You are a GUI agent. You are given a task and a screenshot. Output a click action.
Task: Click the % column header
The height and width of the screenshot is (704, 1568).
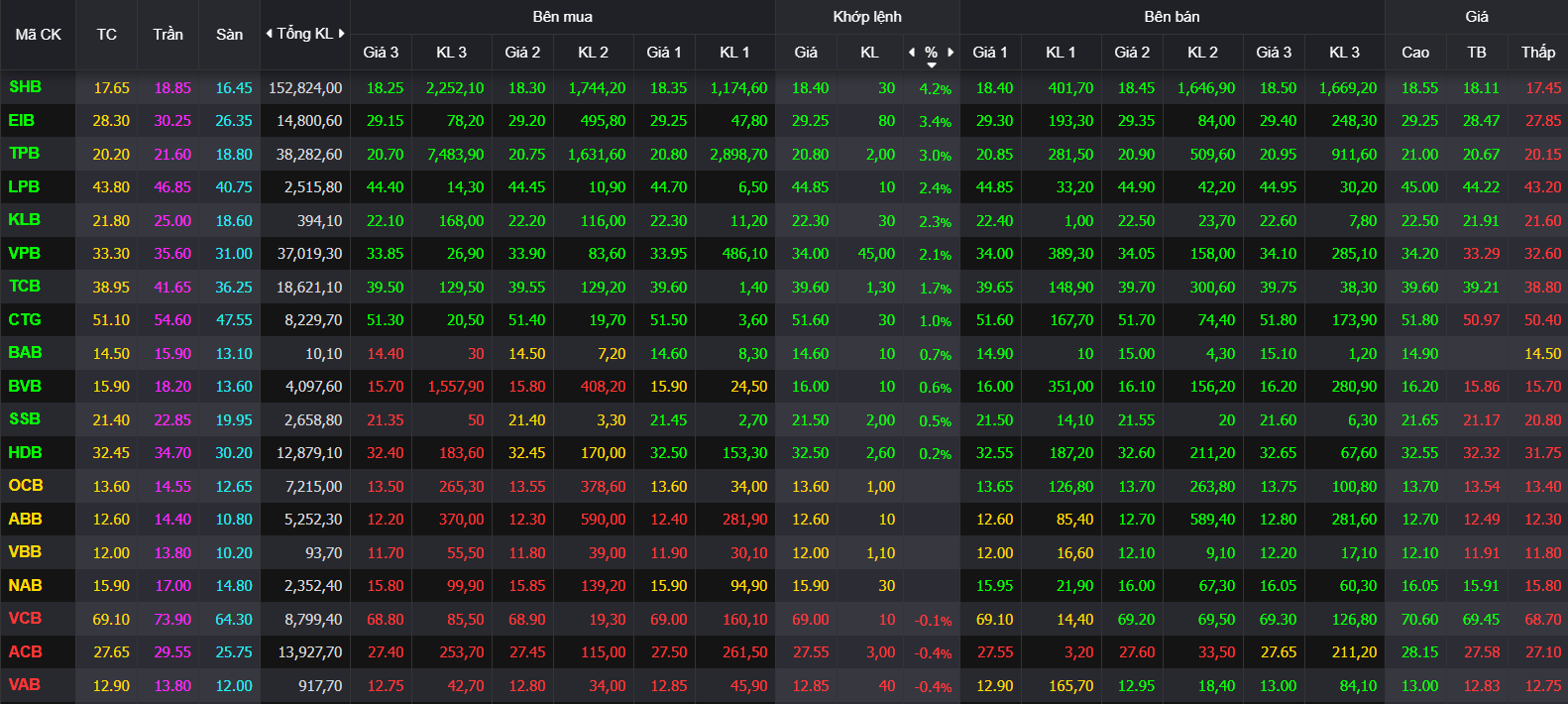coord(931,53)
